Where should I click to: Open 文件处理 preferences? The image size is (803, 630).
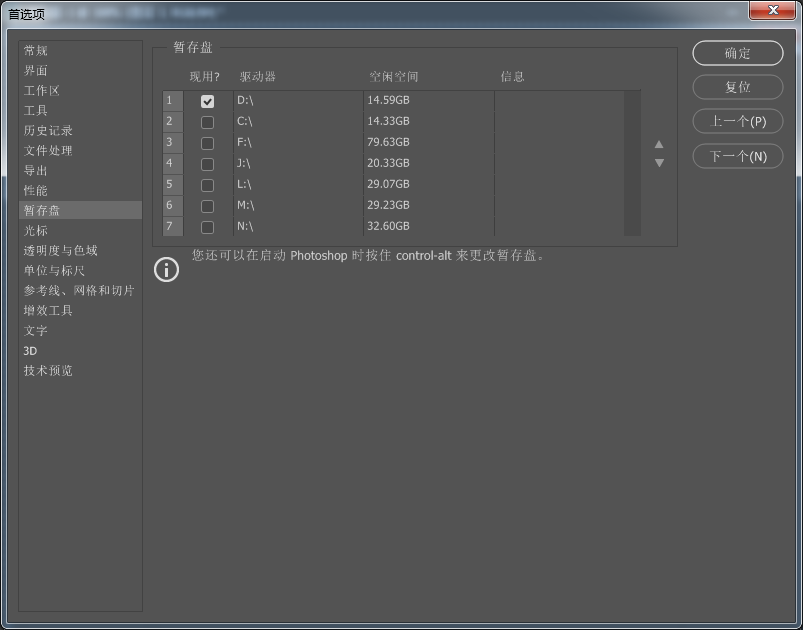tap(80, 151)
